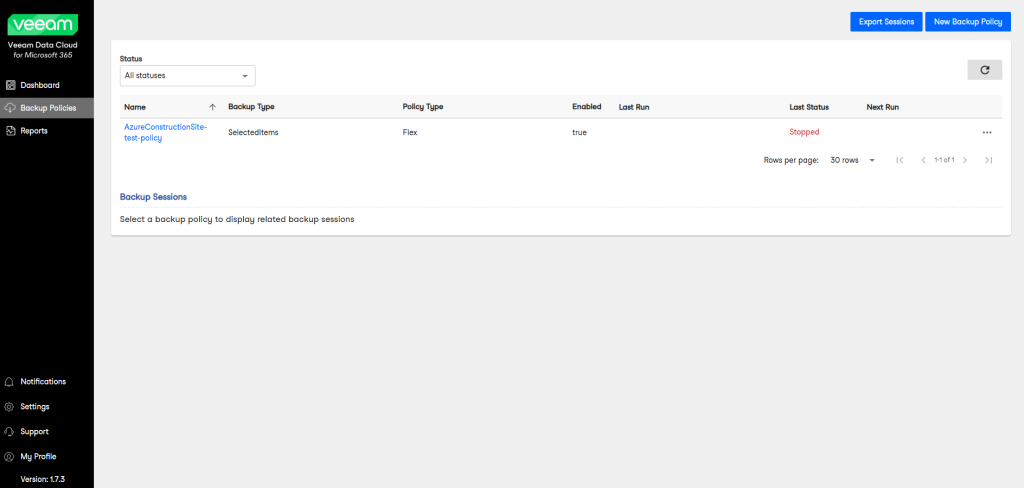
Task: Click the Enabled column header
Action: tap(586, 106)
